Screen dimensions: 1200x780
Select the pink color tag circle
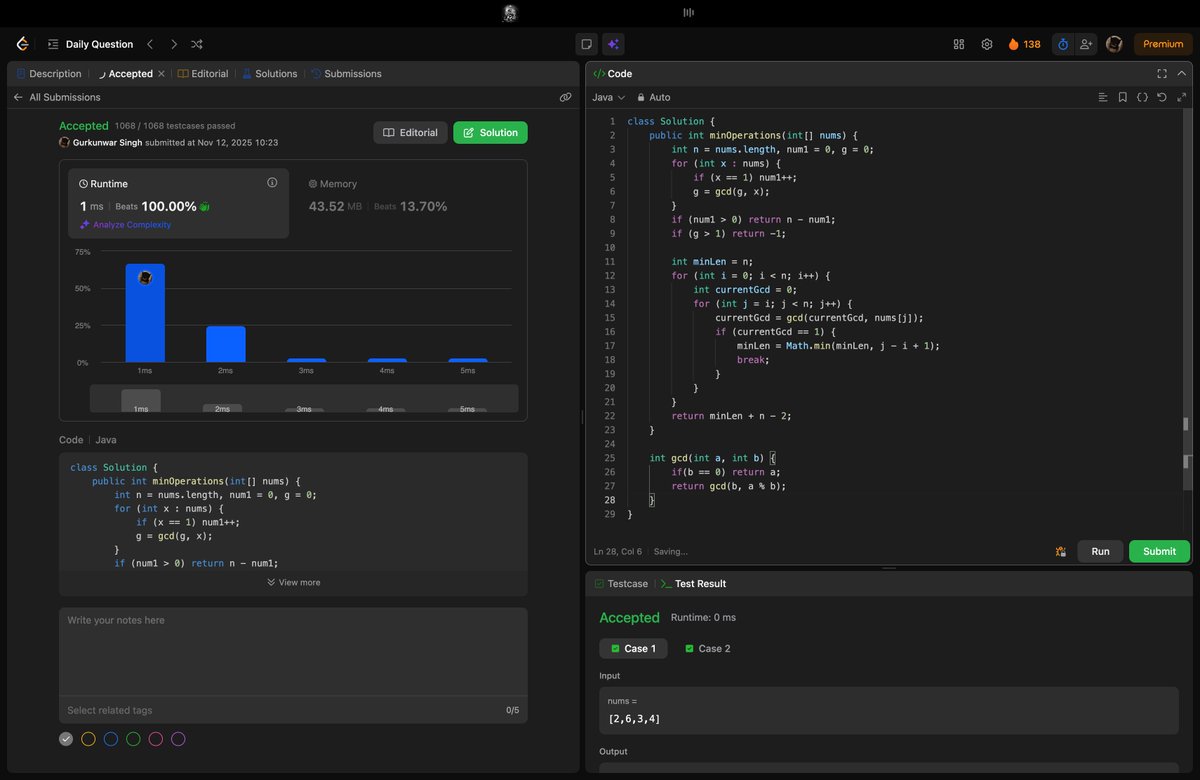click(x=156, y=739)
